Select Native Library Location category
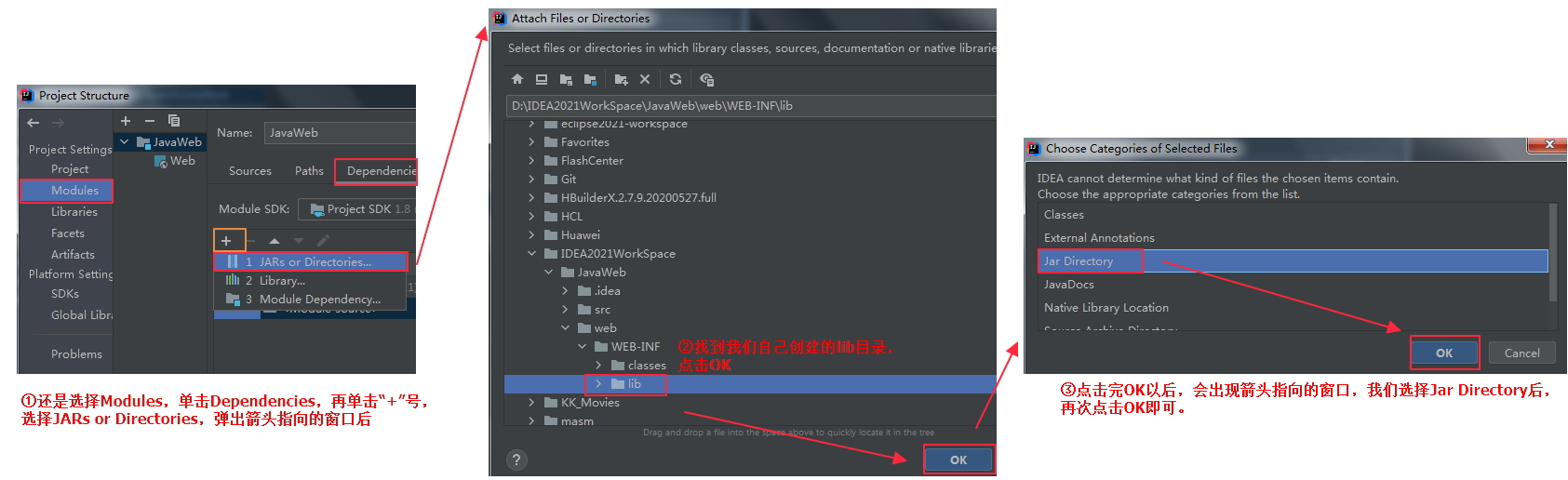1568x480 pixels. click(x=1293, y=308)
